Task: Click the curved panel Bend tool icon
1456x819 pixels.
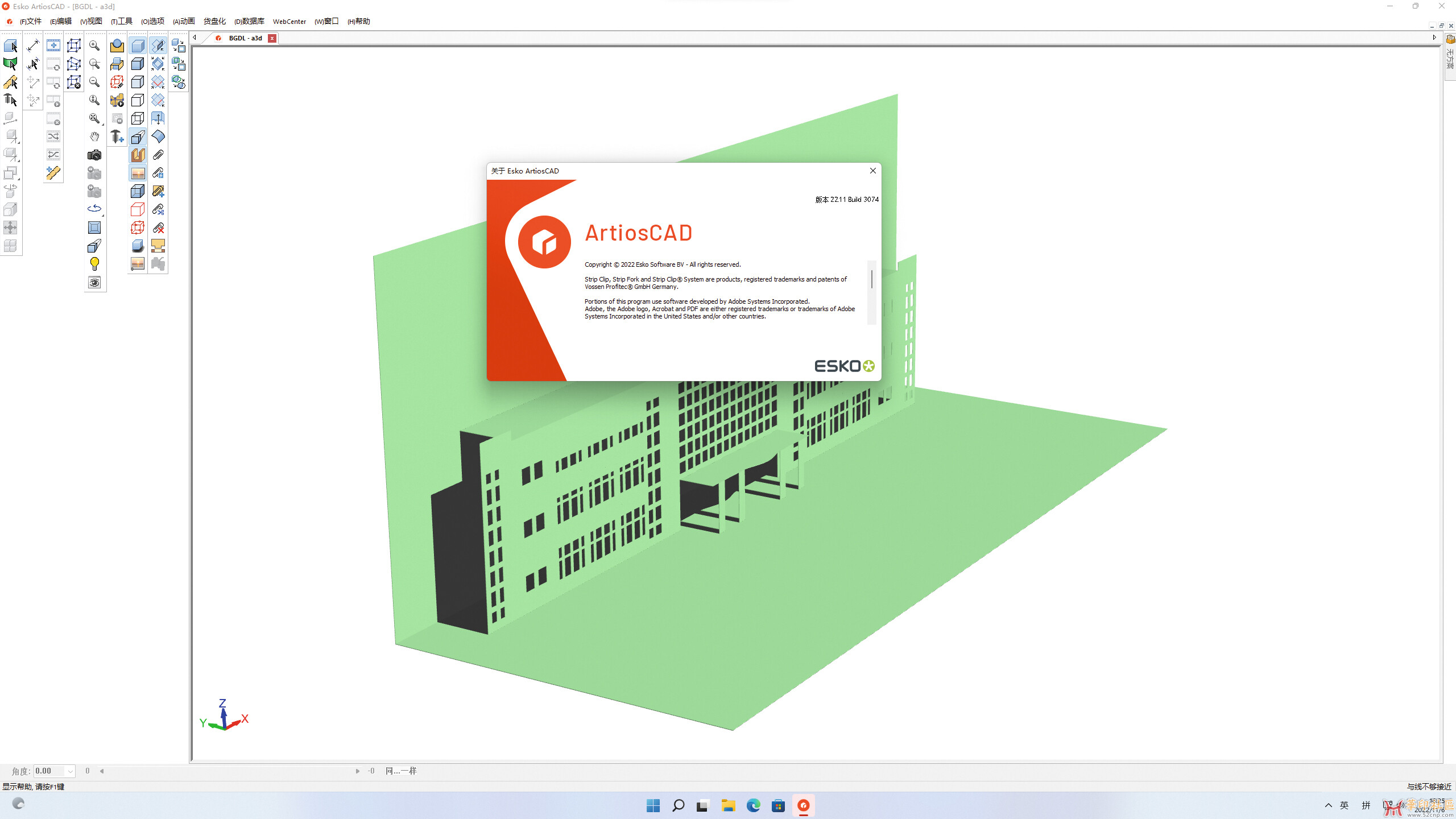Action: coord(158,136)
